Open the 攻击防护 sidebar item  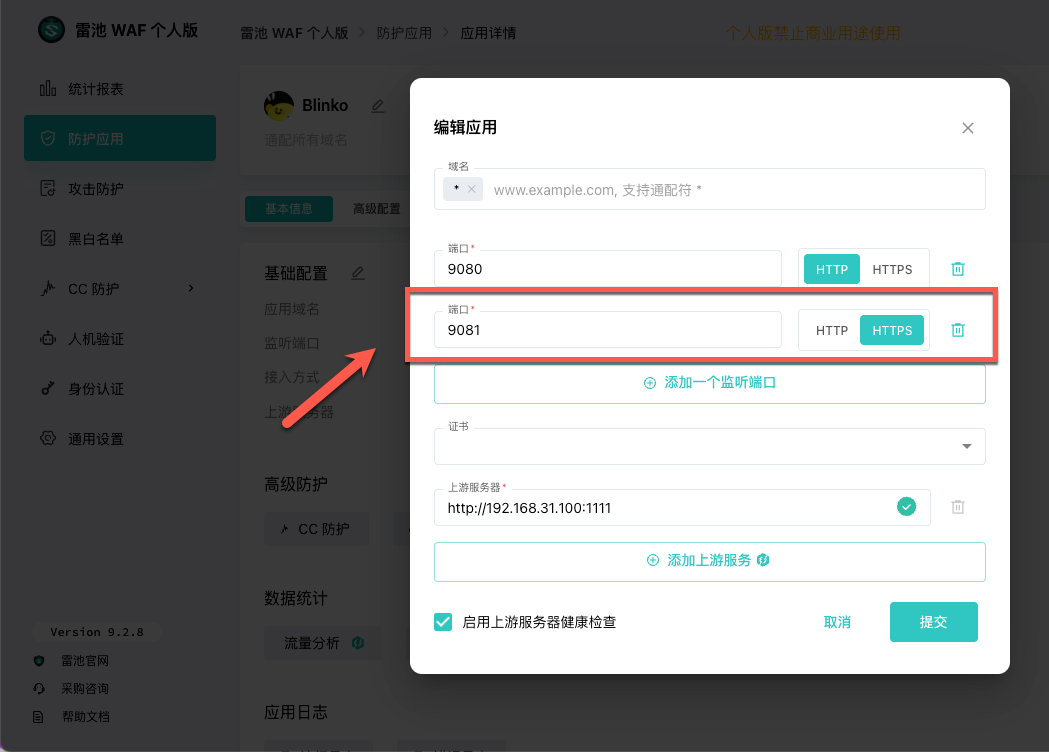pos(120,189)
